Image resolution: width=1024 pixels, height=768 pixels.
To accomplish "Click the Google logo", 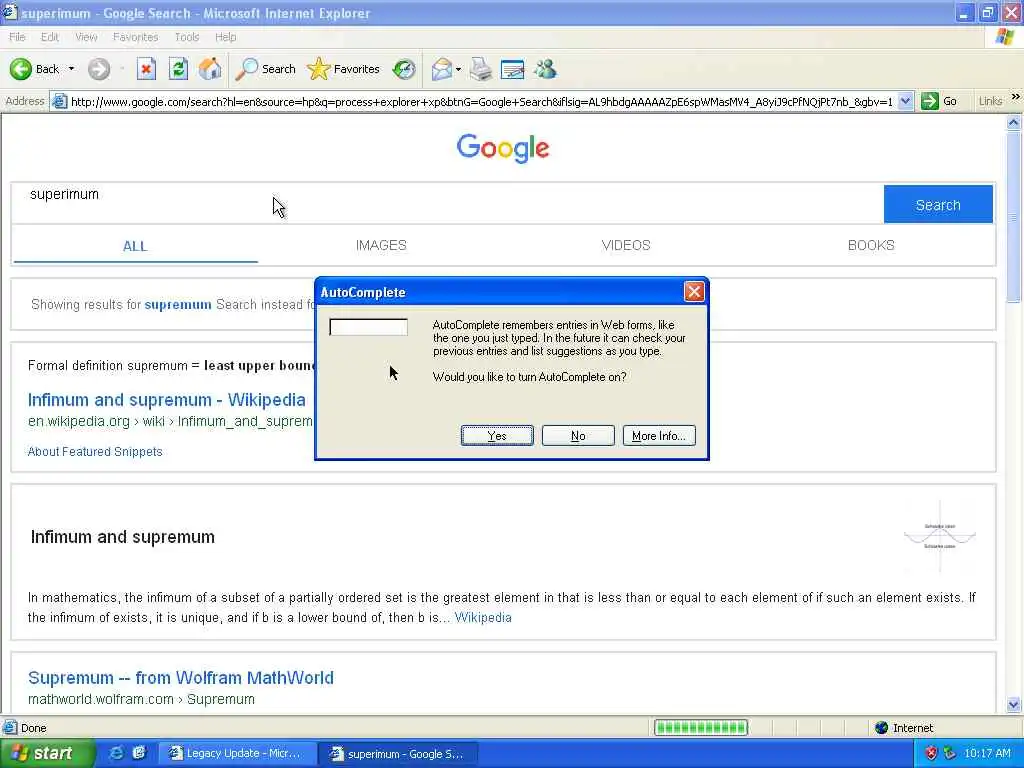I will click(x=503, y=148).
